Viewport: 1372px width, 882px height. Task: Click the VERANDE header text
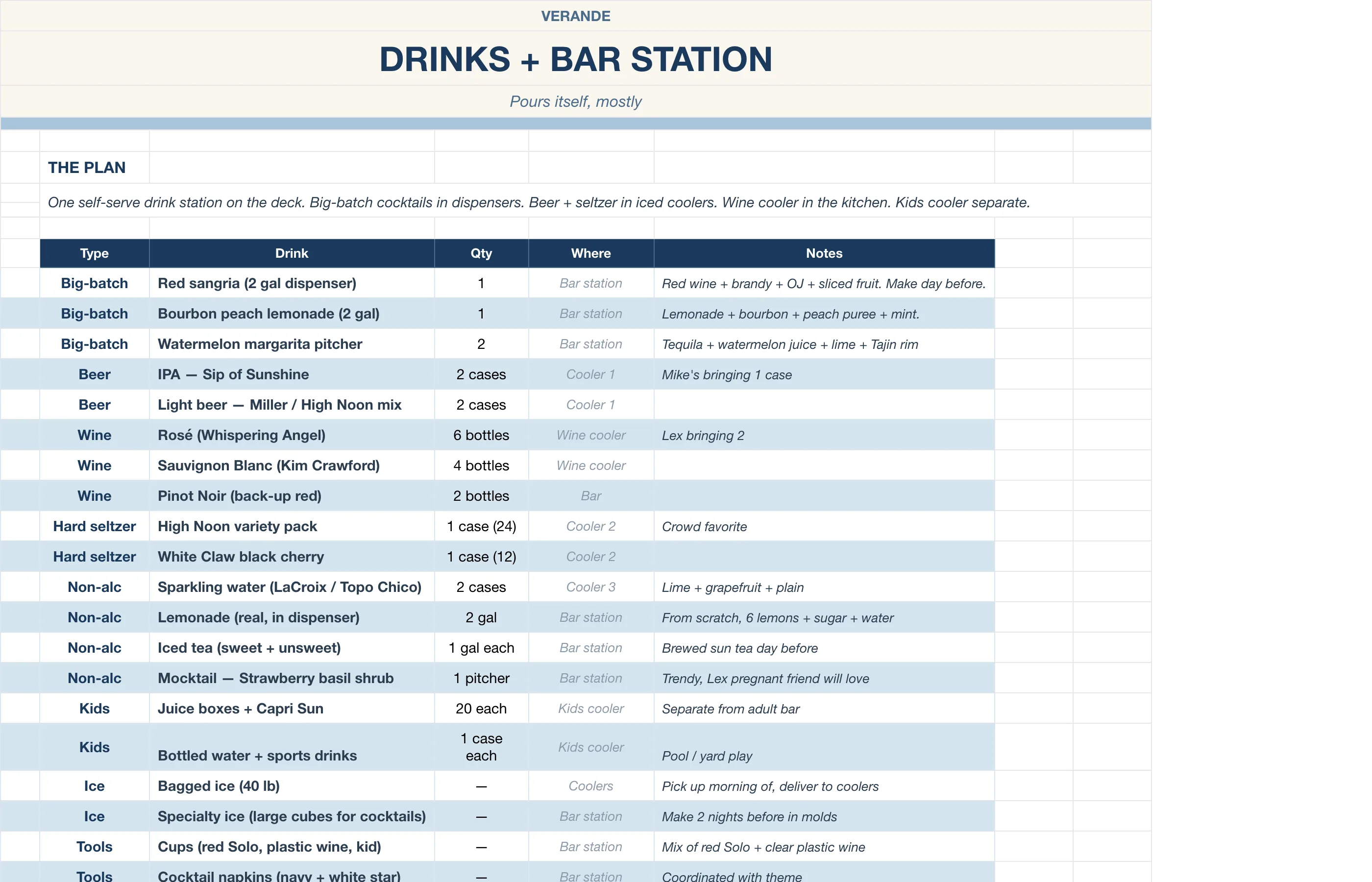coord(575,16)
